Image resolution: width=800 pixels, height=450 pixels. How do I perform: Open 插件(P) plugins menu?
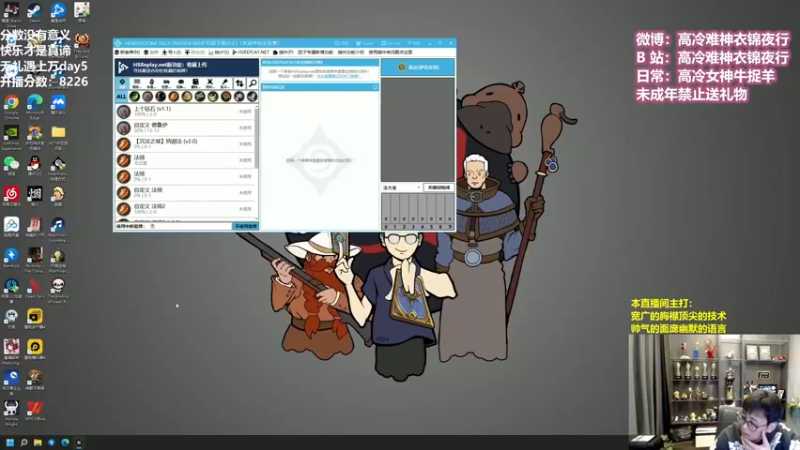point(283,52)
